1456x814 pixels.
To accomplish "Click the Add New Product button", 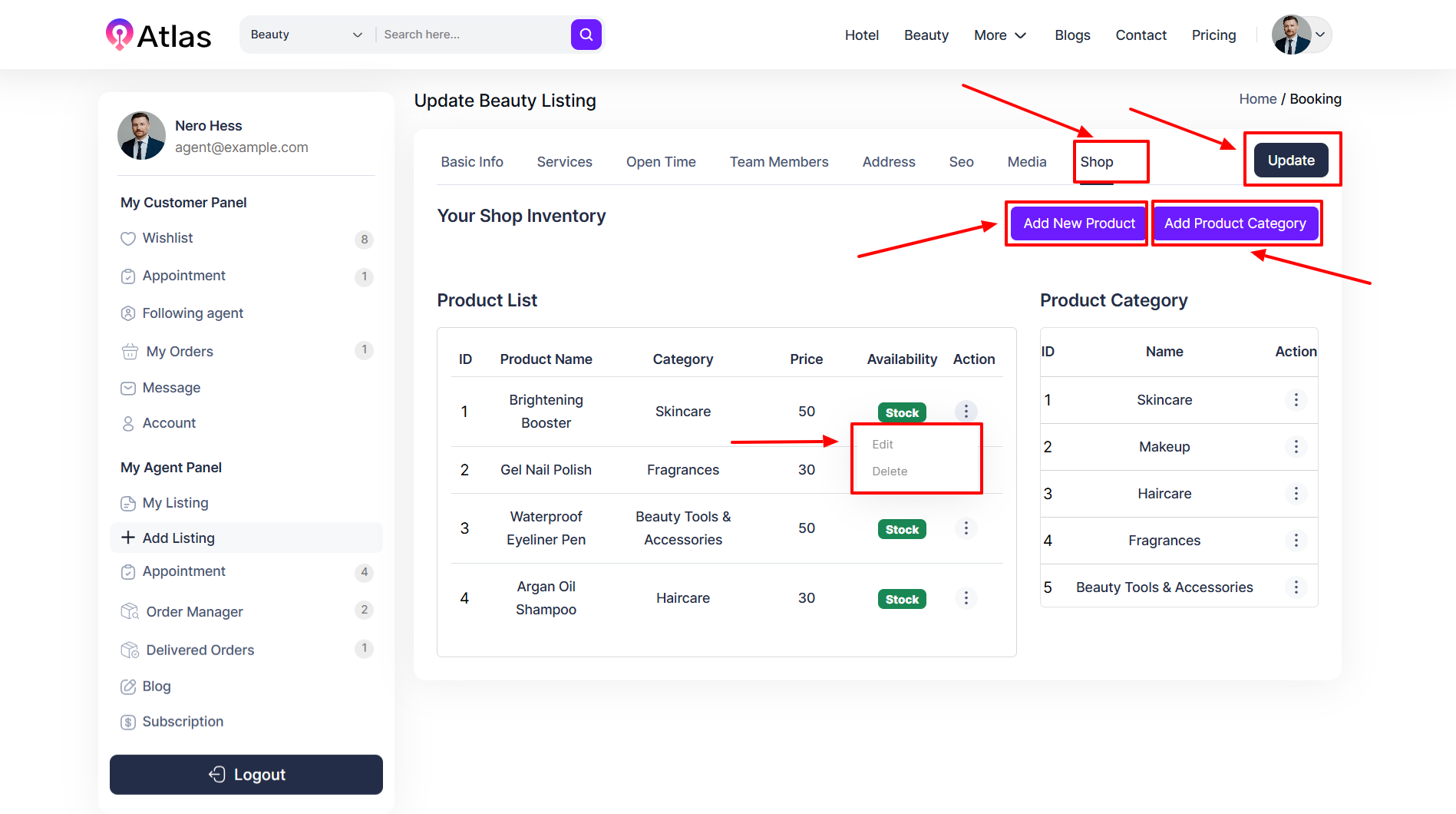I will pyautogui.click(x=1078, y=223).
